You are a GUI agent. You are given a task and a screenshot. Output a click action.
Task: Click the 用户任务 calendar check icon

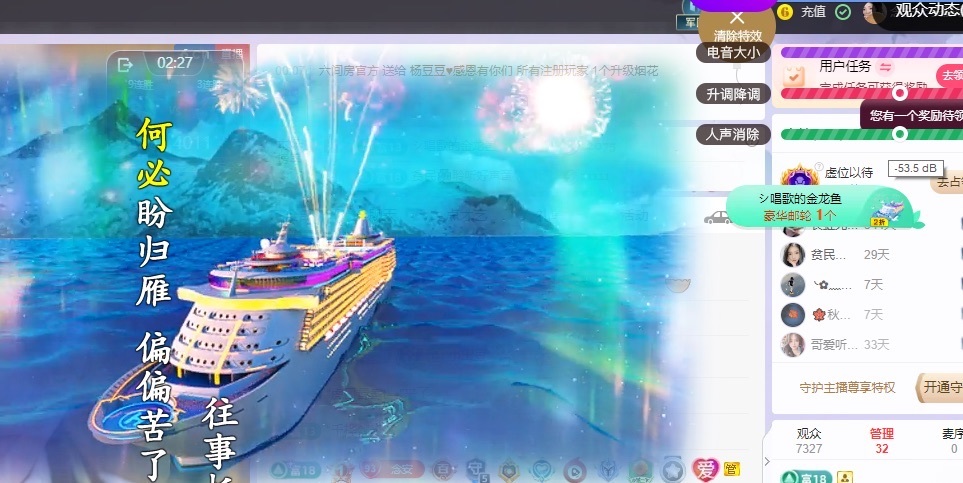[x=794, y=74]
